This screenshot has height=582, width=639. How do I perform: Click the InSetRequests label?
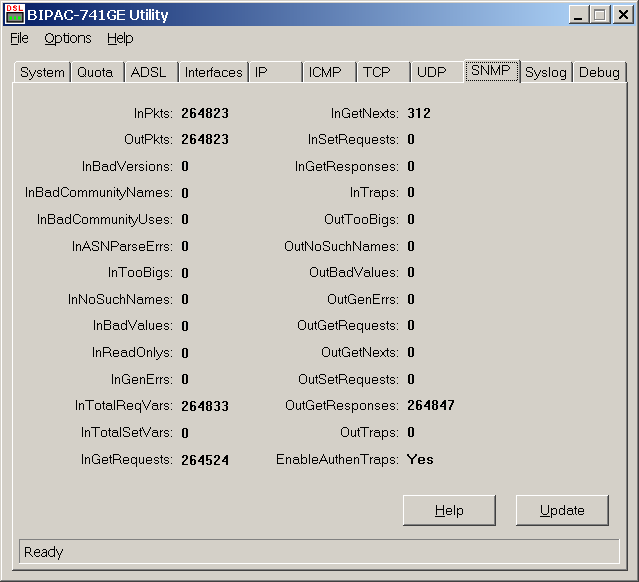[353, 139]
